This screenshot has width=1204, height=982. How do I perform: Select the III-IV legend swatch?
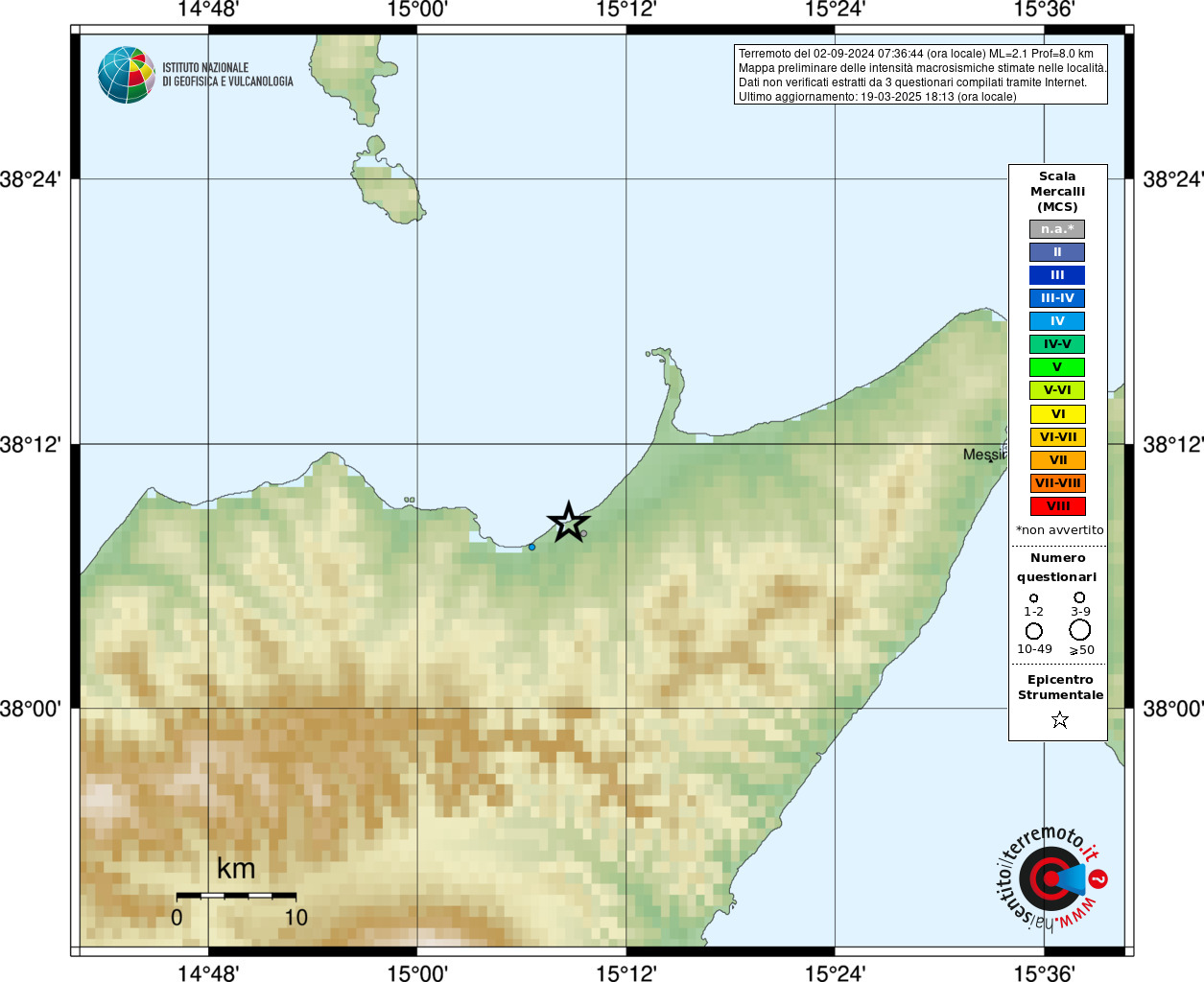click(1057, 298)
